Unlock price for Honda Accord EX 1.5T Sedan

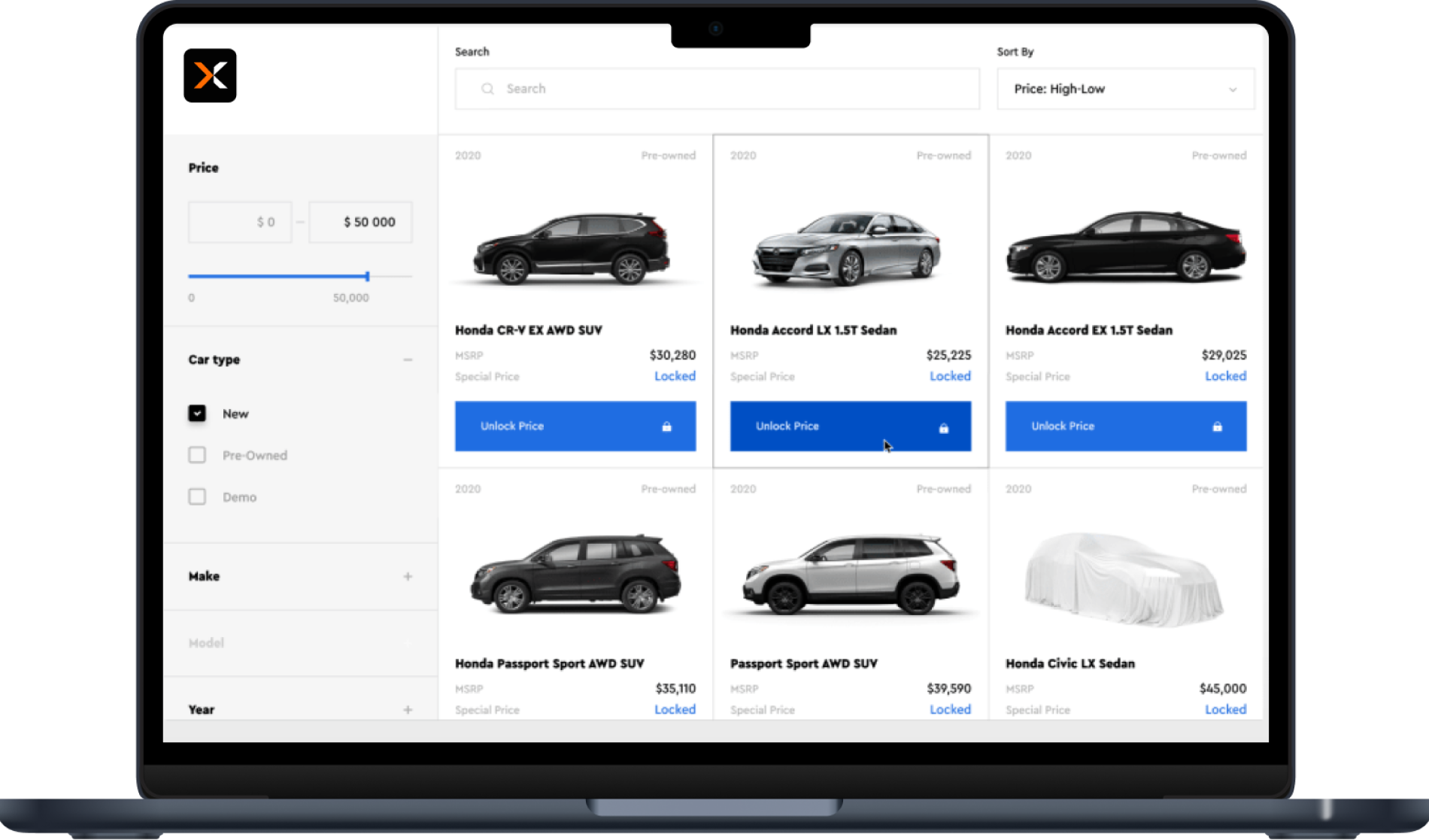(1126, 426)
